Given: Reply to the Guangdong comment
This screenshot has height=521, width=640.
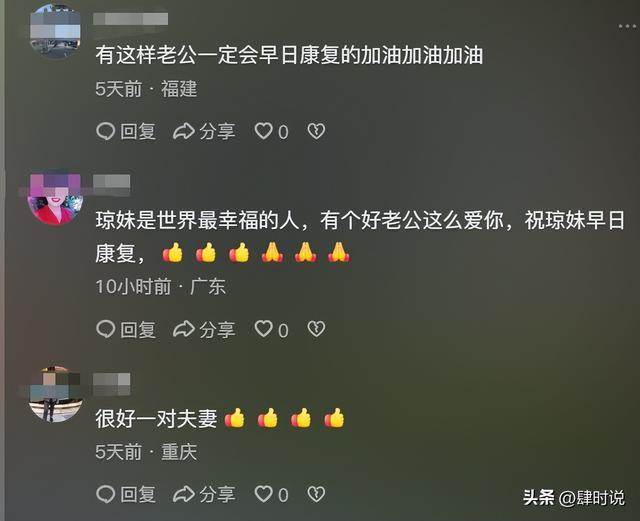Looking at the screenshot, I should (x=126, y=330).
